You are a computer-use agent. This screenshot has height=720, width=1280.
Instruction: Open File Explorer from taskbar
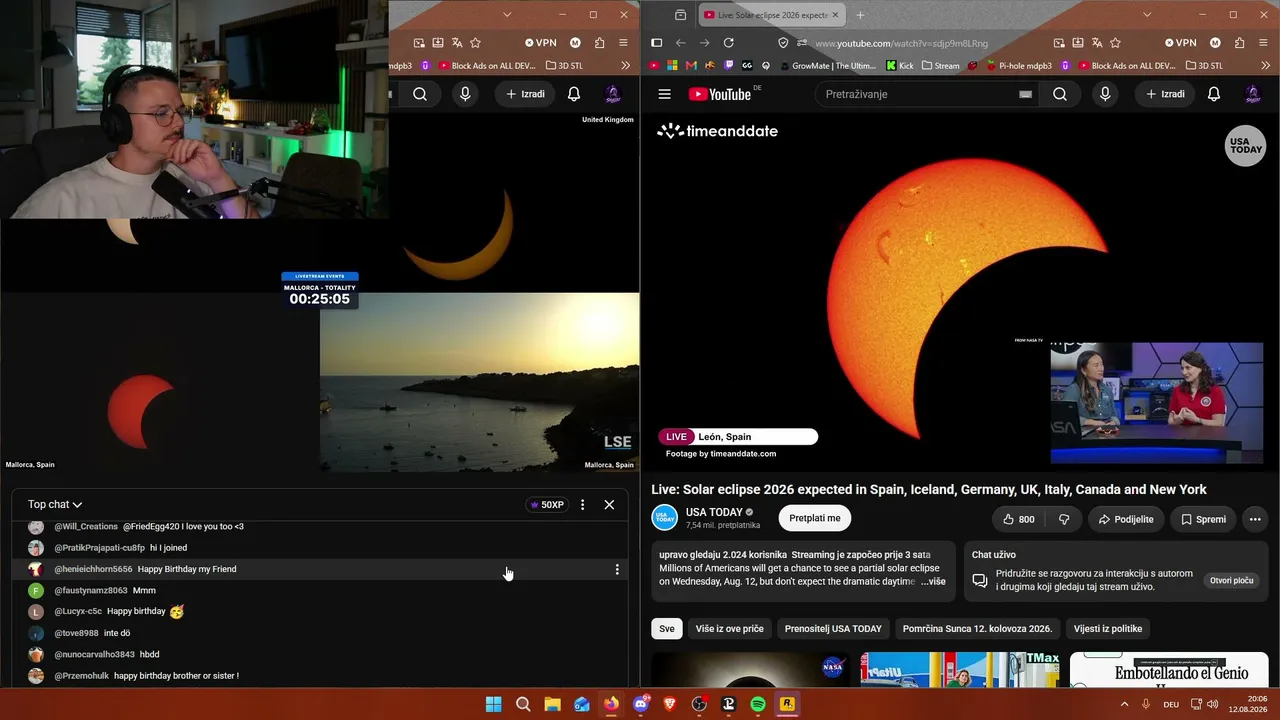tap(552, 704)
